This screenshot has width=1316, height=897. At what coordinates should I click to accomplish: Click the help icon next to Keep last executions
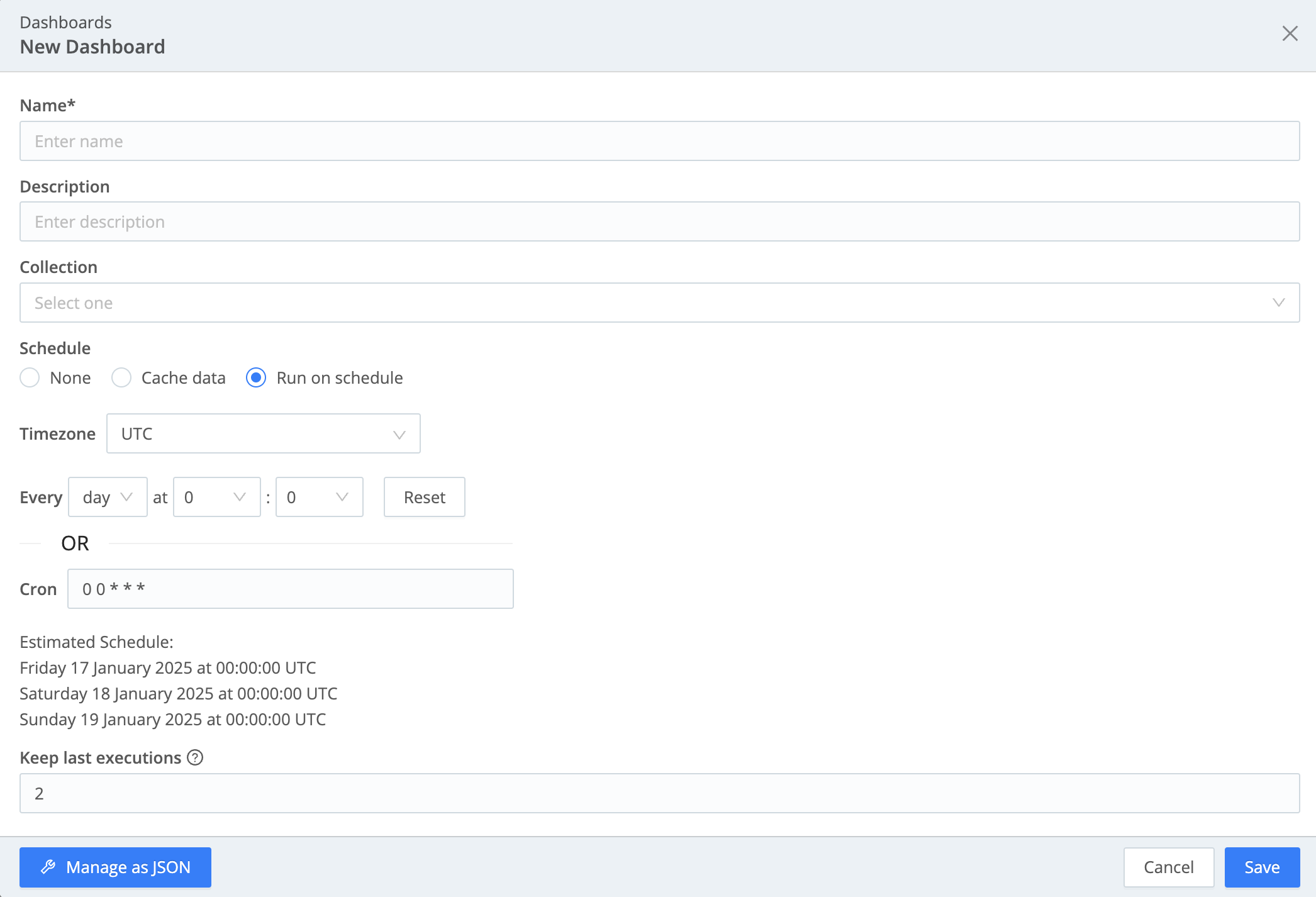[195, 757]
